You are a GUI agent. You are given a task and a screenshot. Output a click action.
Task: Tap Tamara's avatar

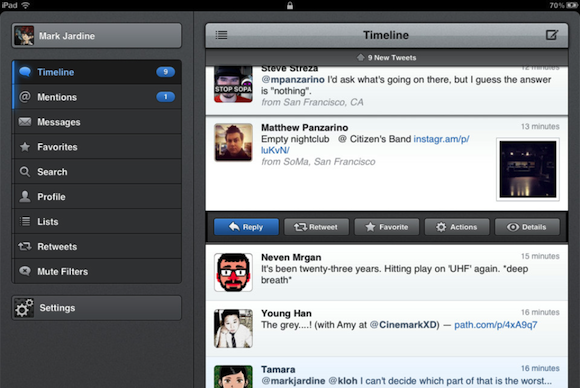(233, 377)
